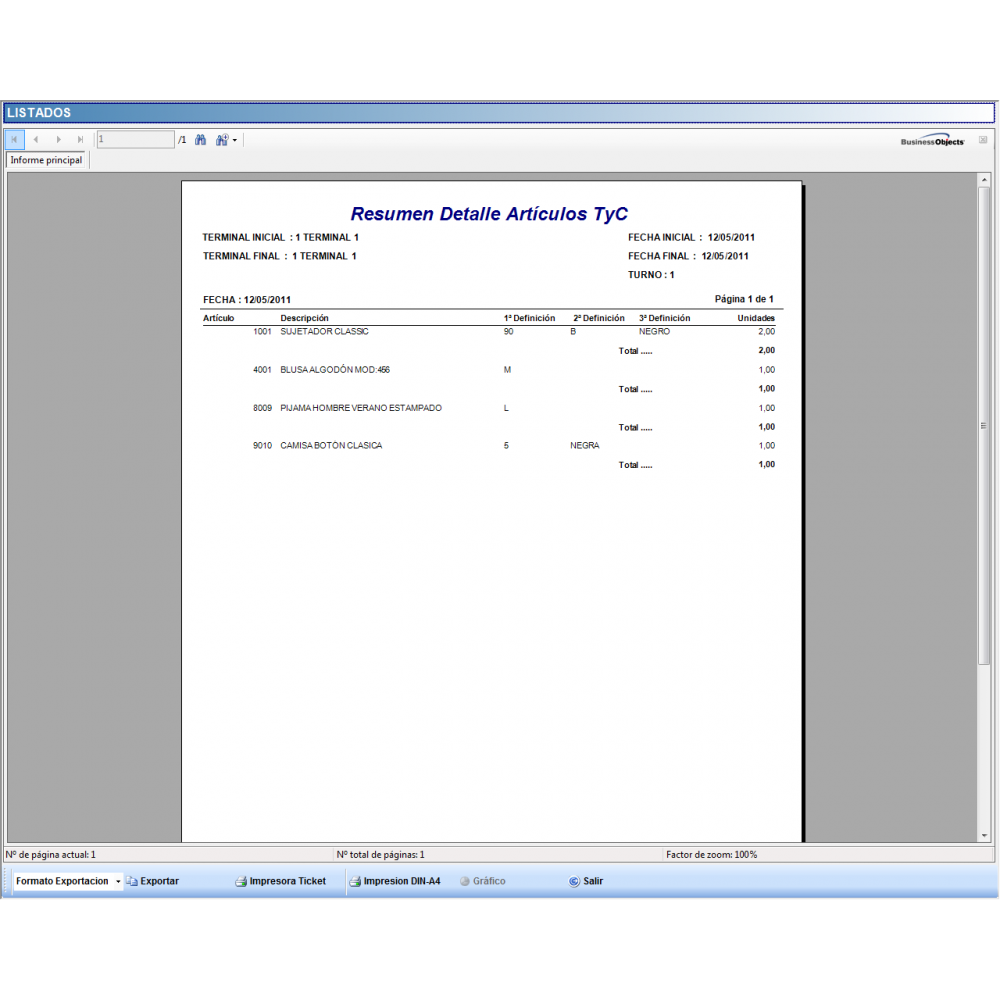Select the BLUSA ALGODÓN MOD:456 row text
This screenshot has width=1000, height=1000.
point(335,370)
